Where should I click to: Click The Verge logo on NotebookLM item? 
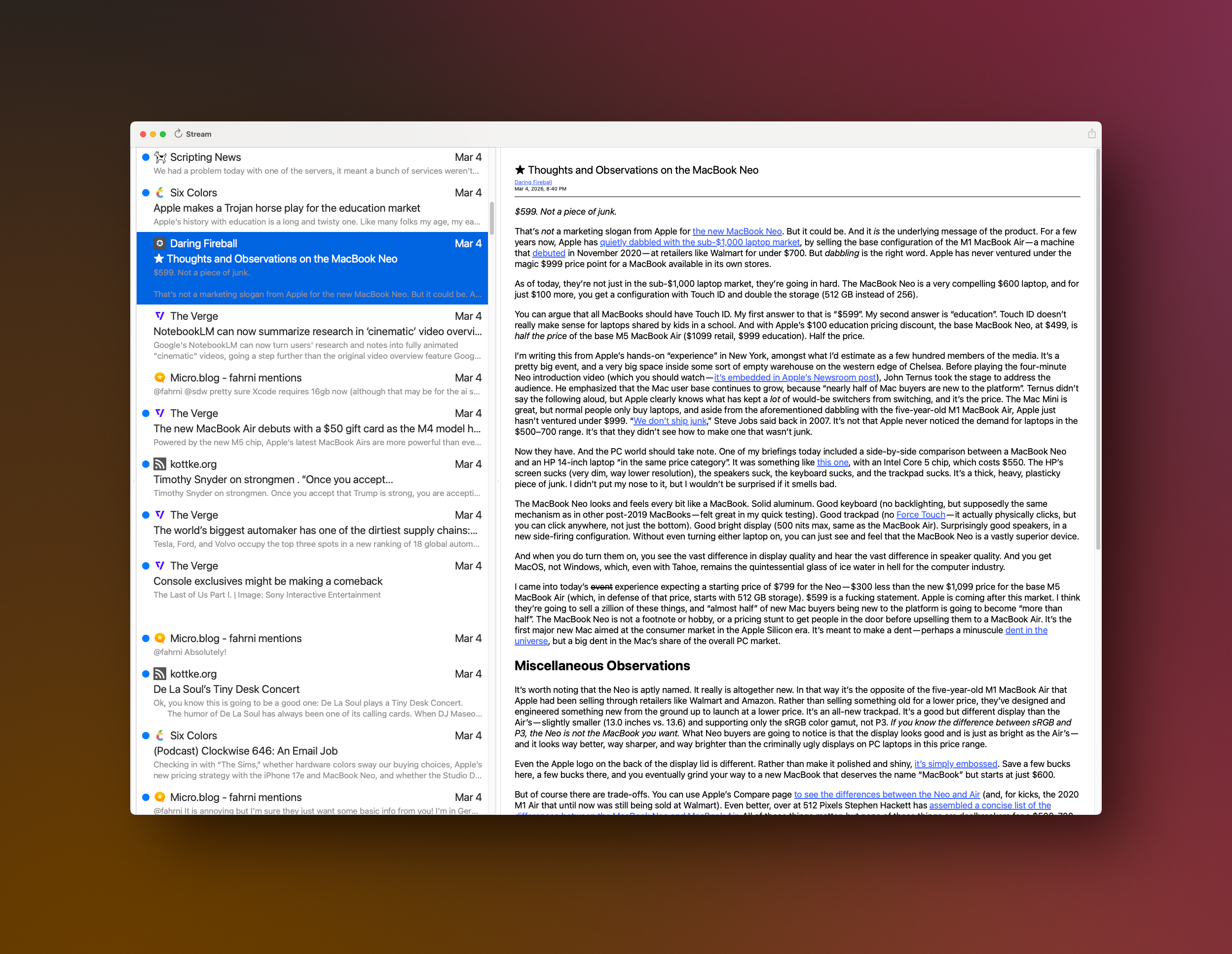click(x=160, y=316)
